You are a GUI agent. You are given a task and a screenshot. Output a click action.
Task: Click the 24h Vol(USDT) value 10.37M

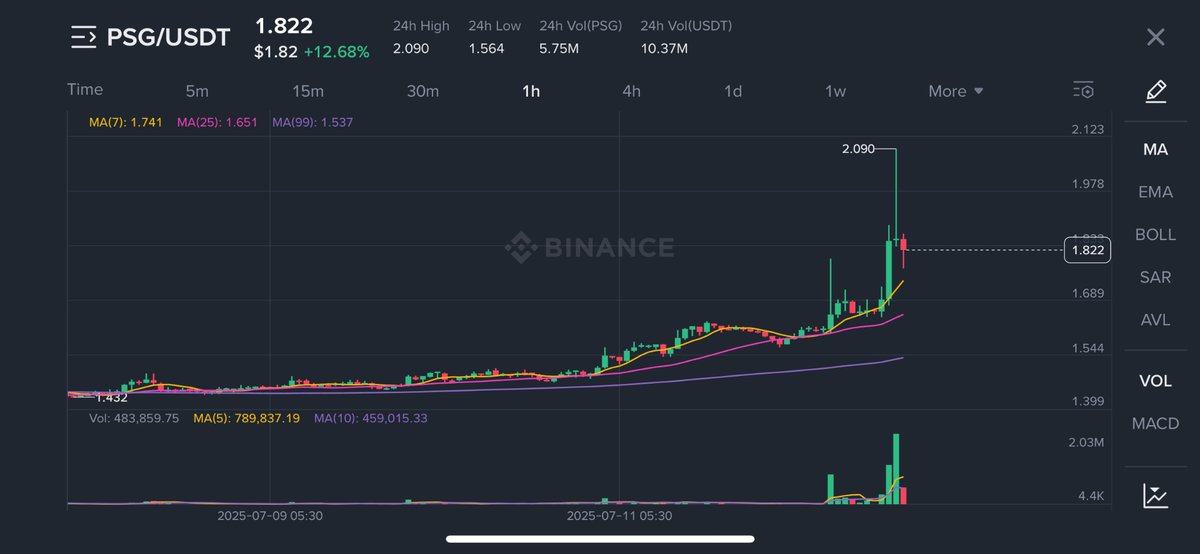[664, 48]
